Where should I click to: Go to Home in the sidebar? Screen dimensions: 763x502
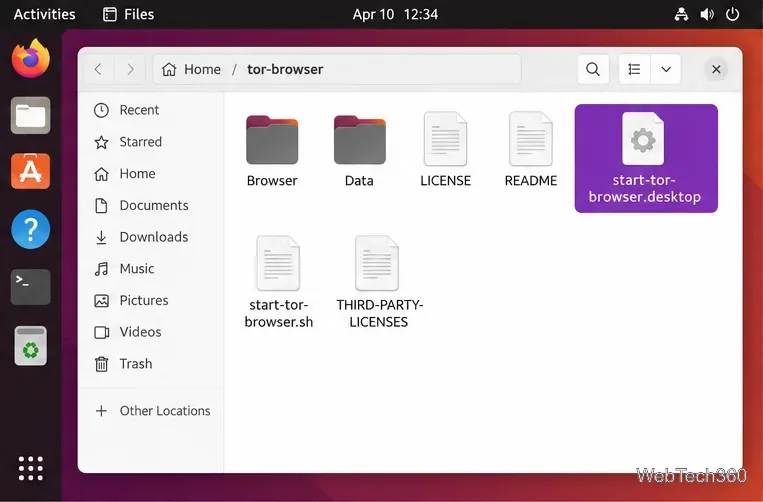[x=151, y=174]
